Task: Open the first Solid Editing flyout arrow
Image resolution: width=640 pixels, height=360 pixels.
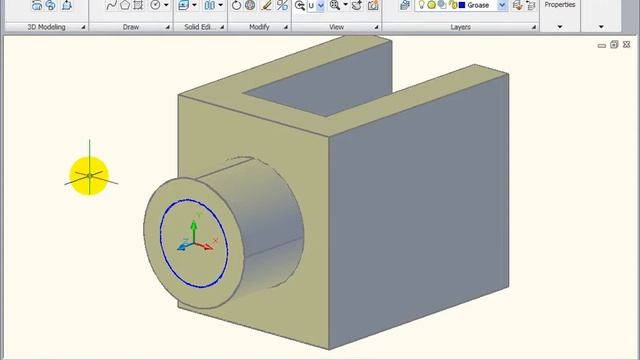Action: click(194, 5)
